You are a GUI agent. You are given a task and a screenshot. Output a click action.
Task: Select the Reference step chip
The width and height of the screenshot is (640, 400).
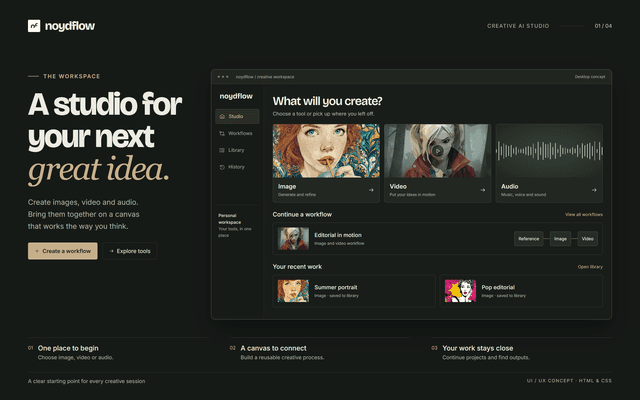tap(529, 239)
